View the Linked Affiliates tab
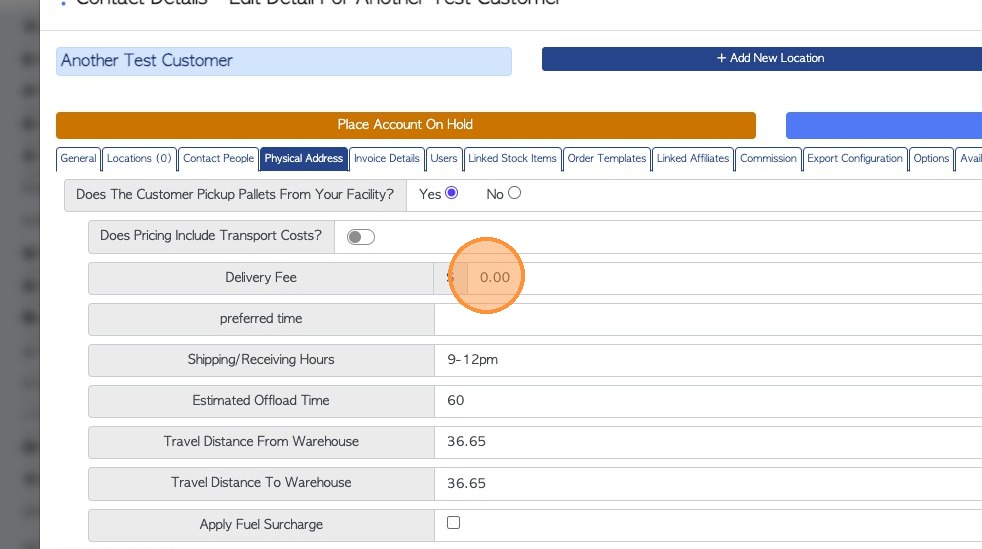 (693, 158)
